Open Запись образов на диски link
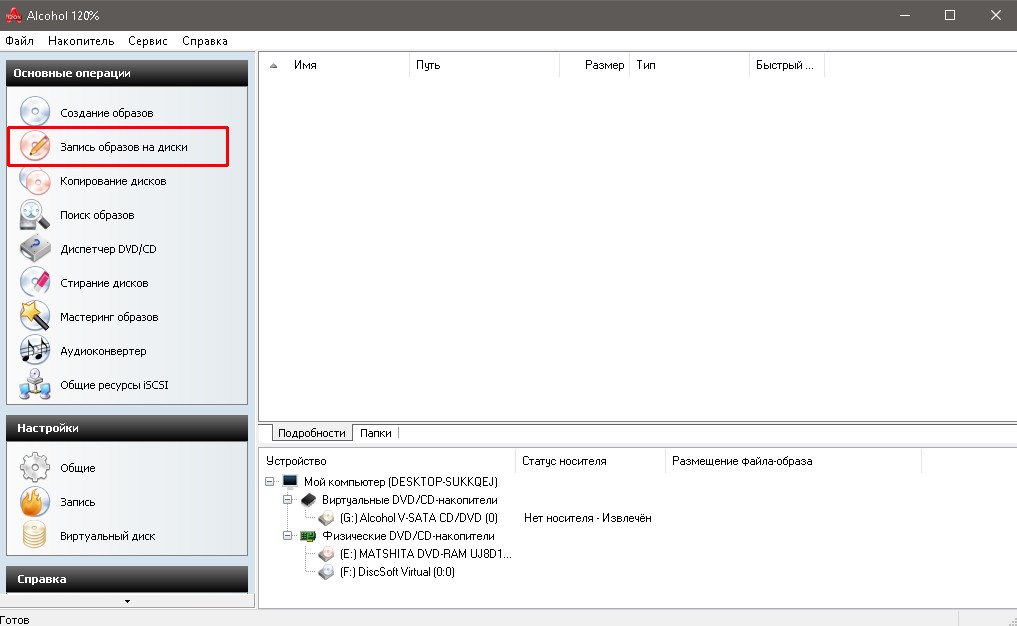Viewport: 1017px width, 626px height. pos(124,147)
